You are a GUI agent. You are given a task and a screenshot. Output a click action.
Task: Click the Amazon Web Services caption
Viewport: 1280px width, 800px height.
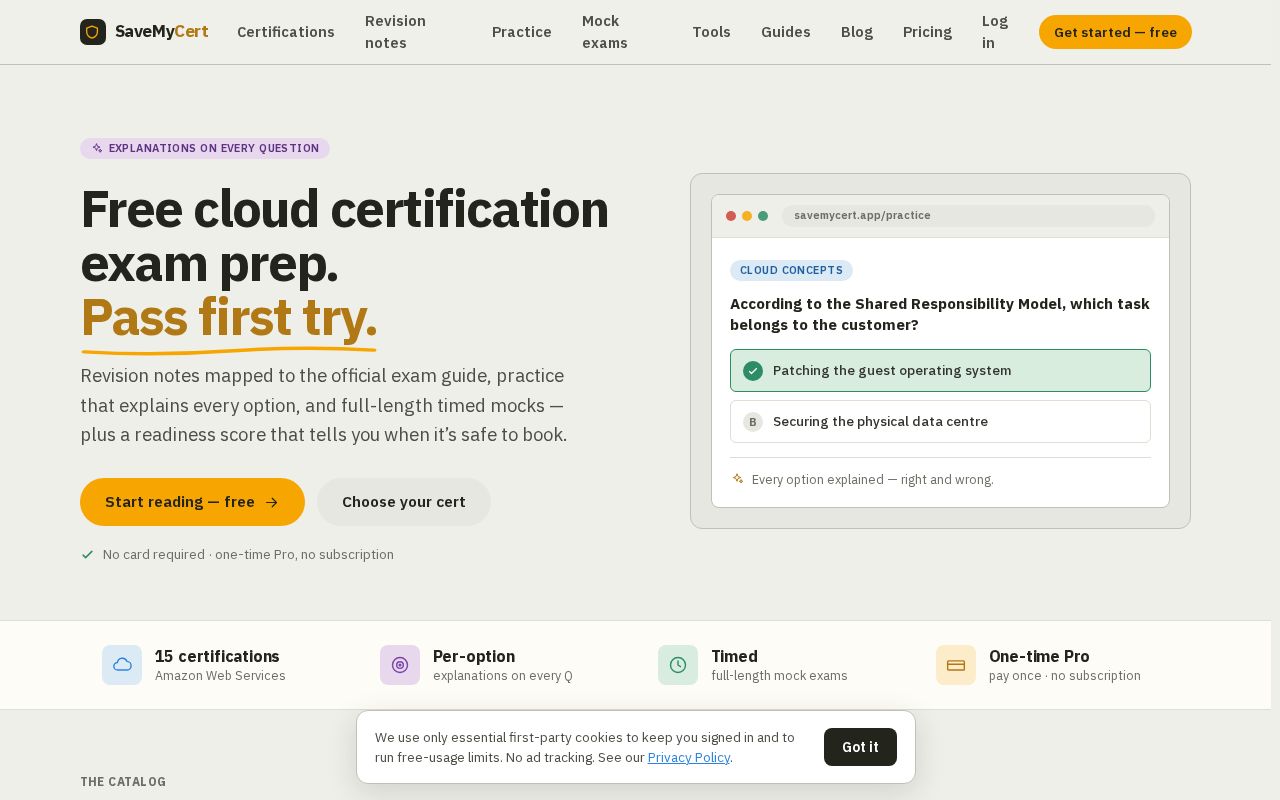pos(220,676)
